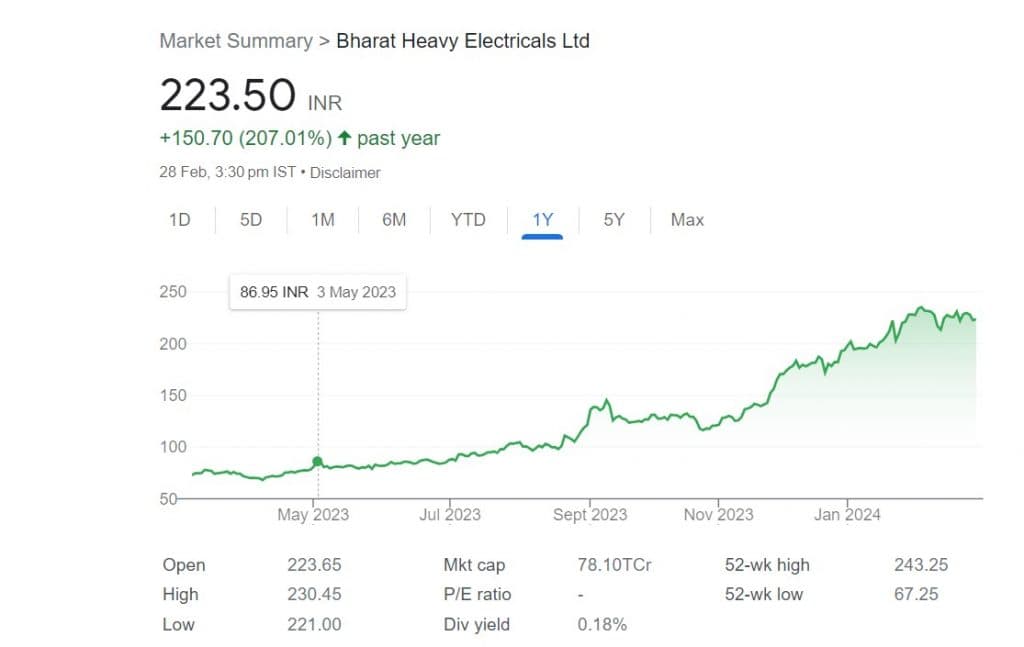Click the May 2023 axis label

point(314,515)
